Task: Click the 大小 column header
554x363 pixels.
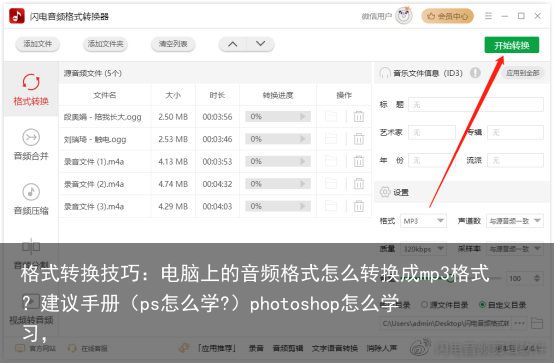Action: [x=173, y=95]
